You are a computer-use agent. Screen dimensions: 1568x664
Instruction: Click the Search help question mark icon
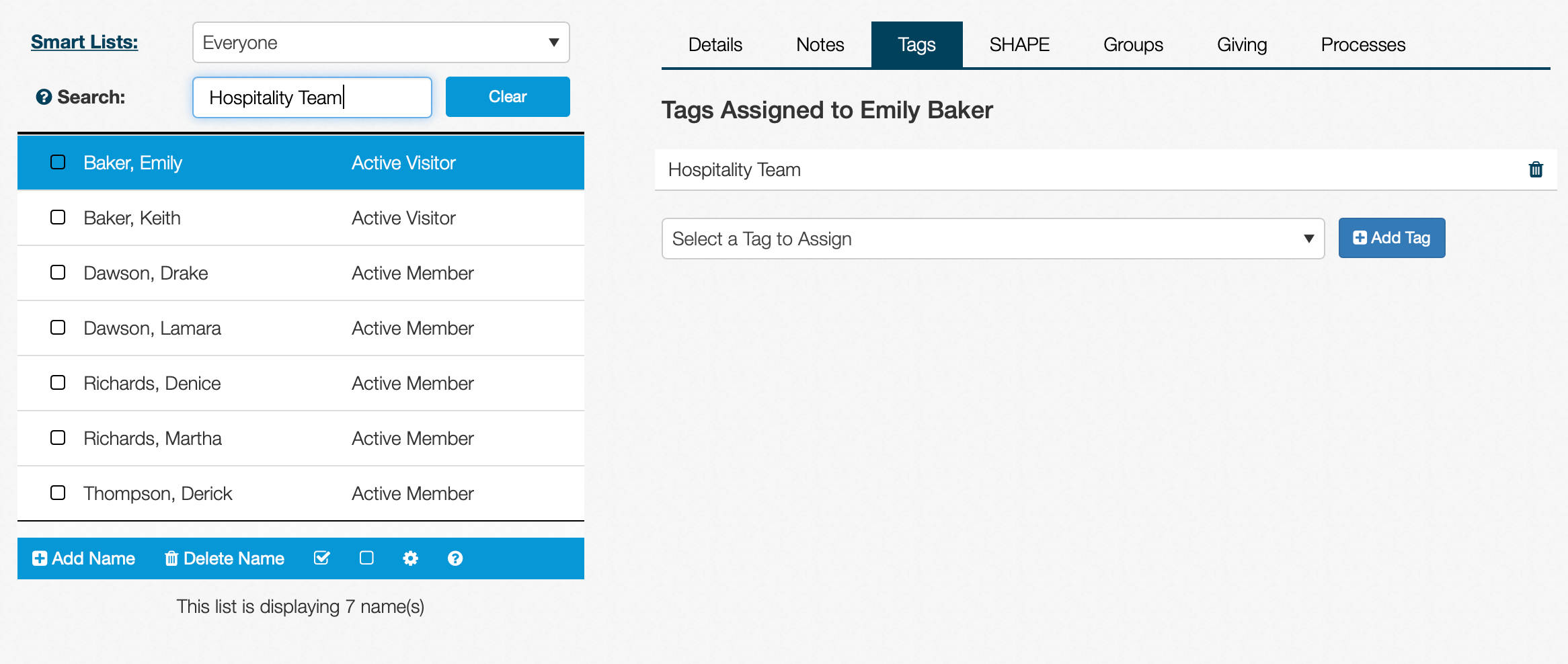[x=44, y=97]
